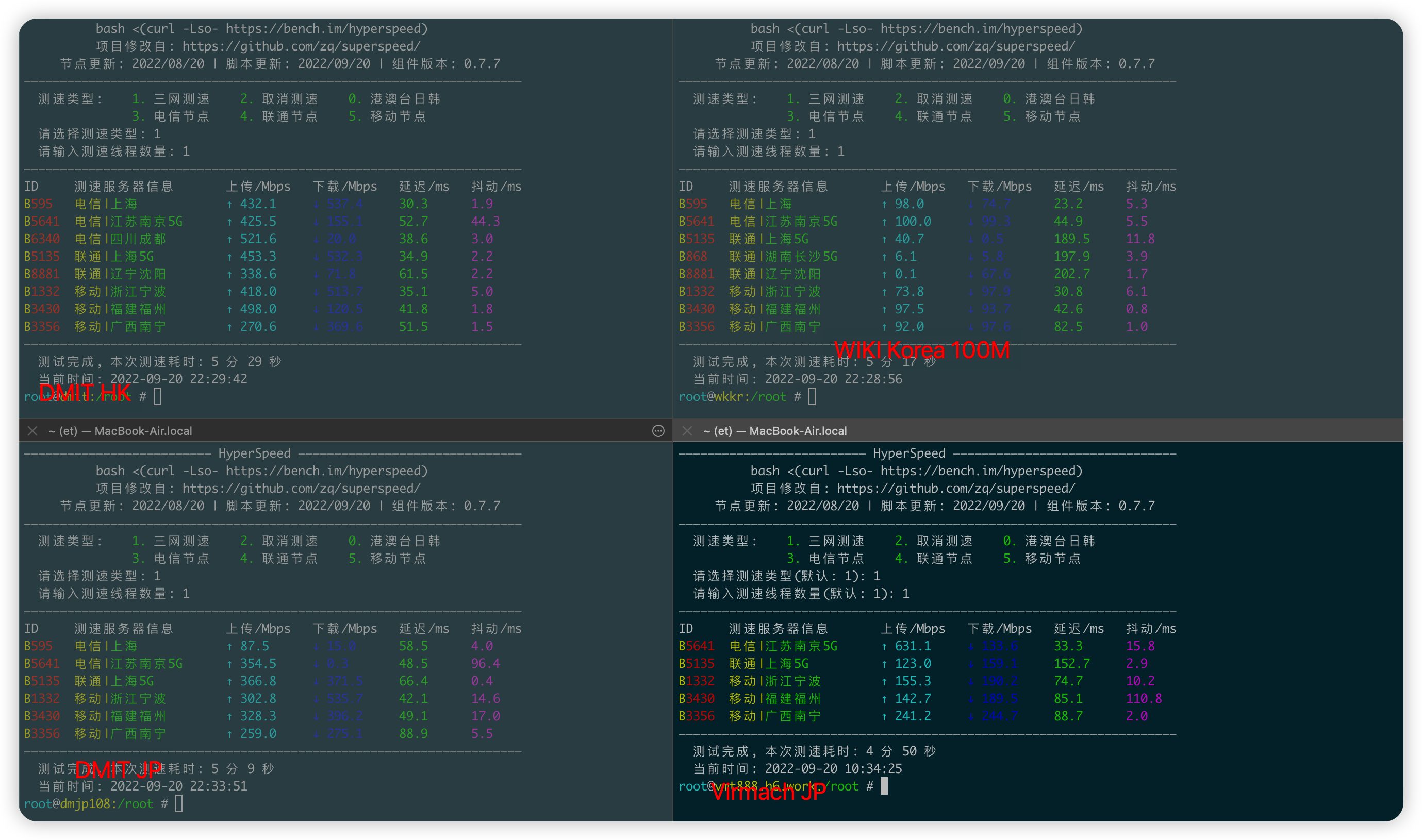Open the ellipsis pane options menu
Image resolution: width=1422 pixels, height=840 pixels.
[658, 431]
